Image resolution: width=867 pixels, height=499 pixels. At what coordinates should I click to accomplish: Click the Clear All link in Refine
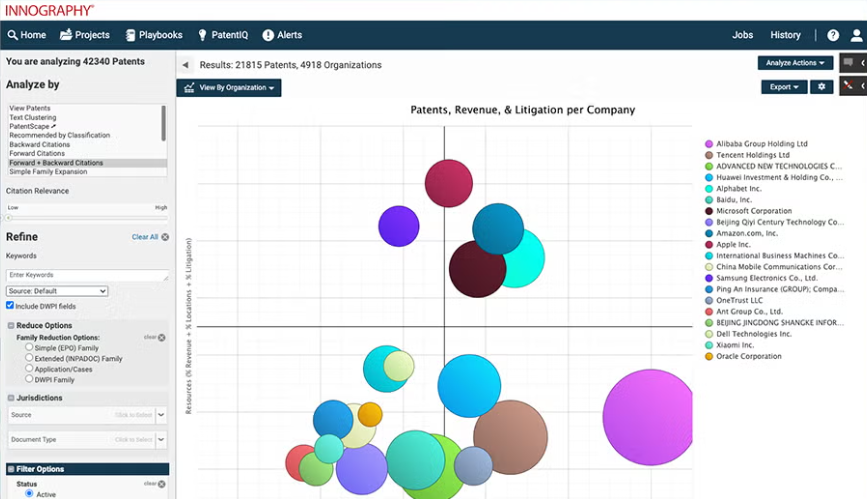[x=145, y=237]
